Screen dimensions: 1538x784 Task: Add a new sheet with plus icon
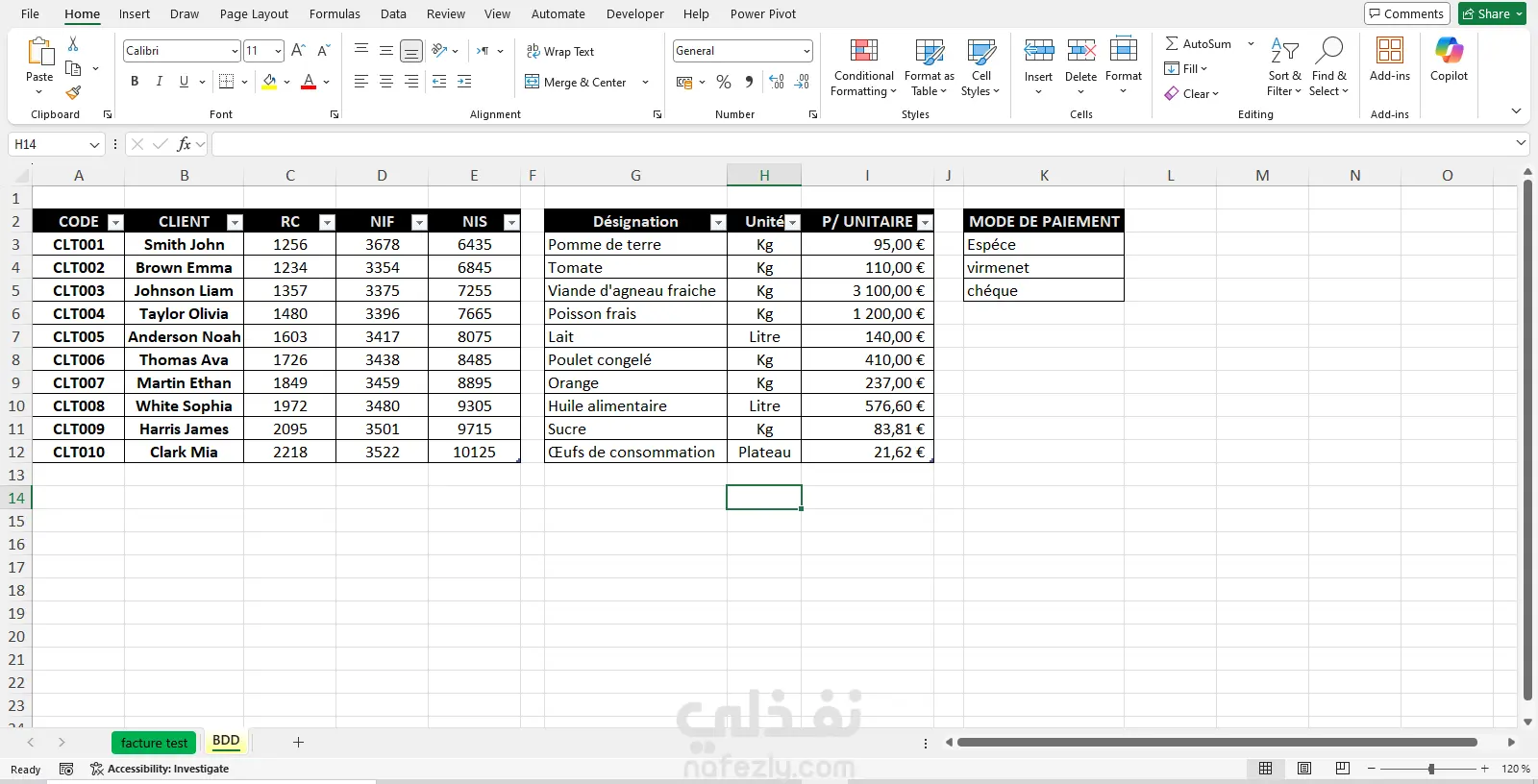tap(298, 742)
